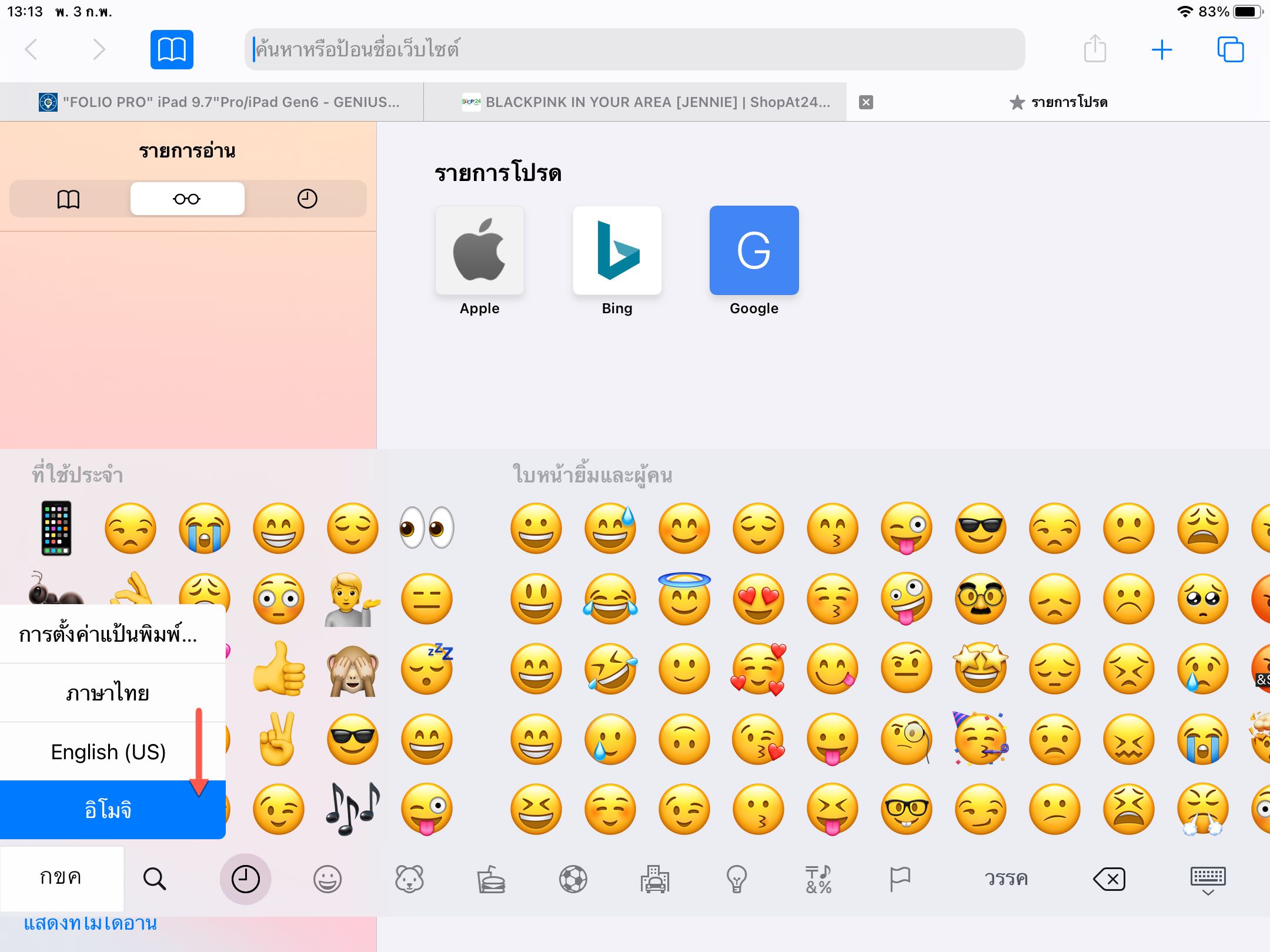Open a new tab with plus icon
Screen dimensions: 1270x952
pyautogui.click(x=1162, y=49)
